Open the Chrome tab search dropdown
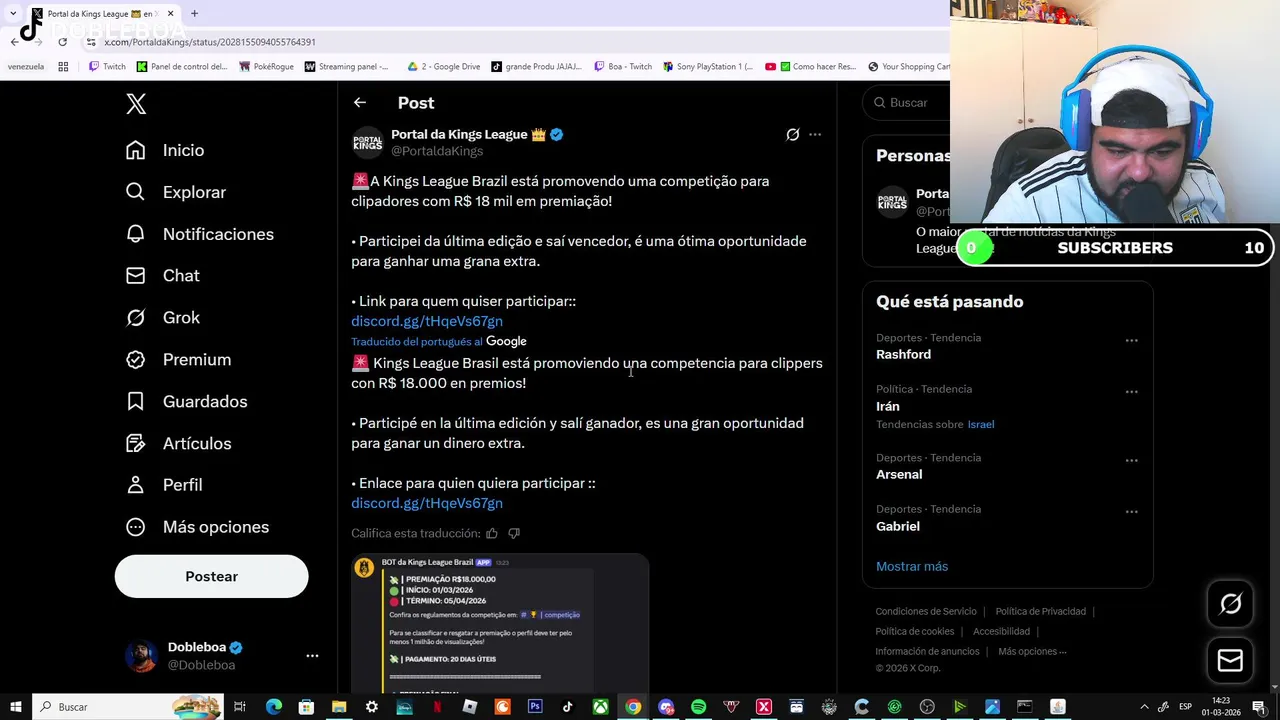The height and width of the screenshot is (720, 1280). 13,14
